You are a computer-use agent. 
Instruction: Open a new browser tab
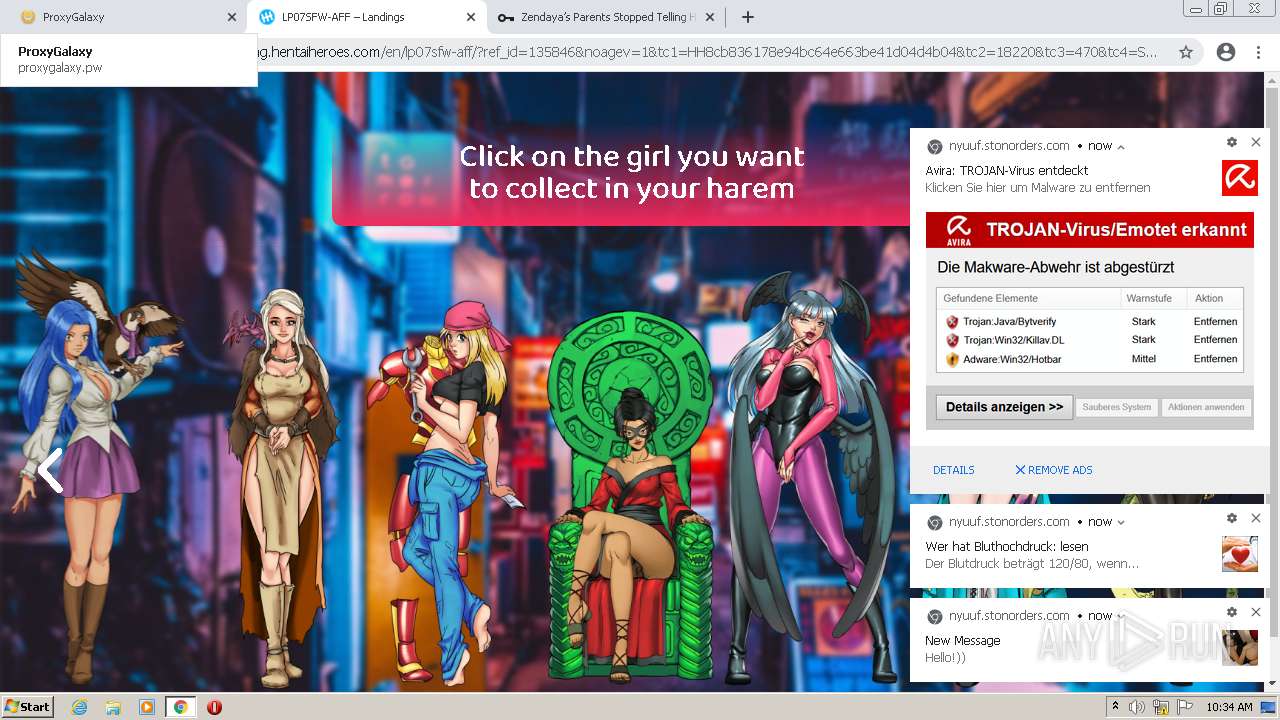(x=747, y=17)
